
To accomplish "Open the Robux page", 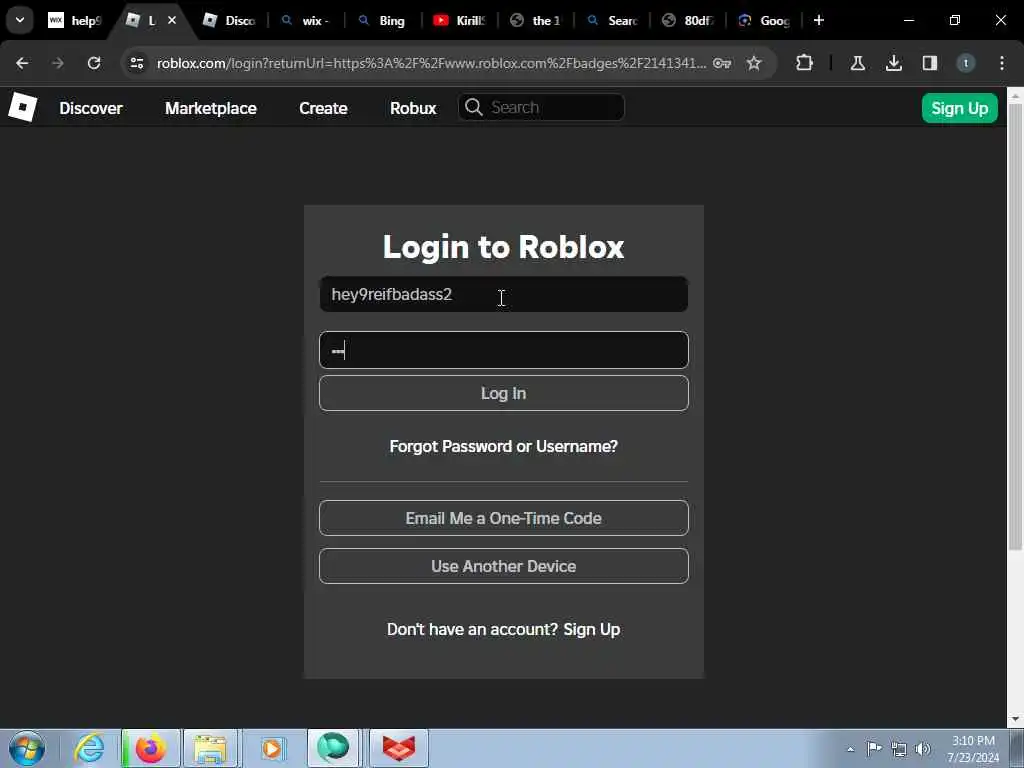I will point(413,108).
